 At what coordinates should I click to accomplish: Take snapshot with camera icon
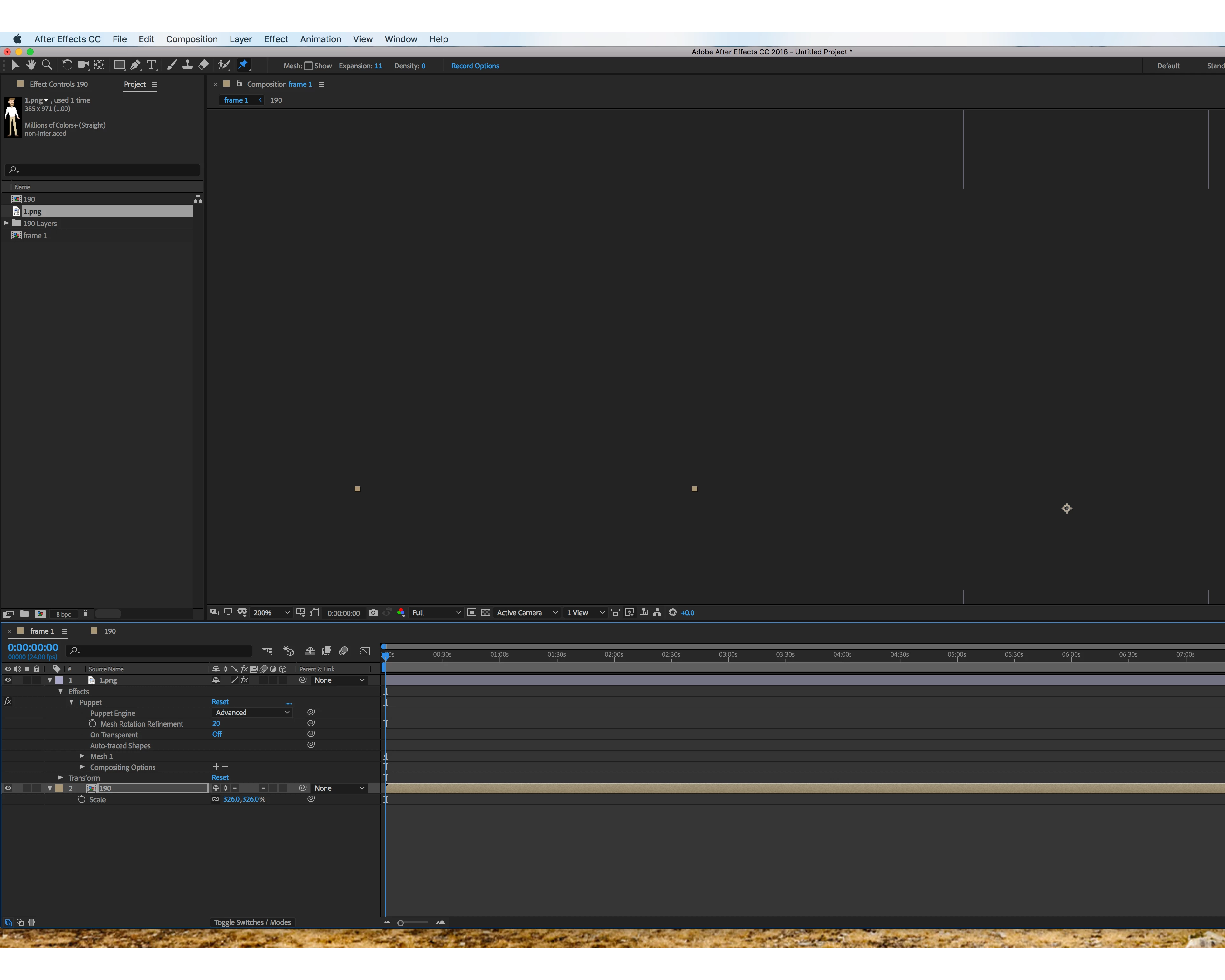[373, 612]
